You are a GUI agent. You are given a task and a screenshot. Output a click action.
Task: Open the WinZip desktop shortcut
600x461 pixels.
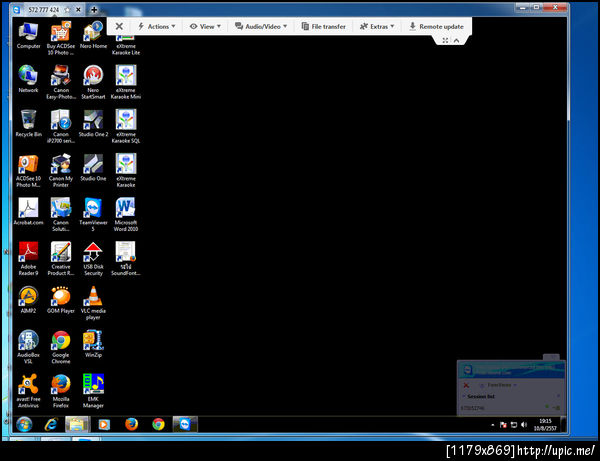click(93, 344)
